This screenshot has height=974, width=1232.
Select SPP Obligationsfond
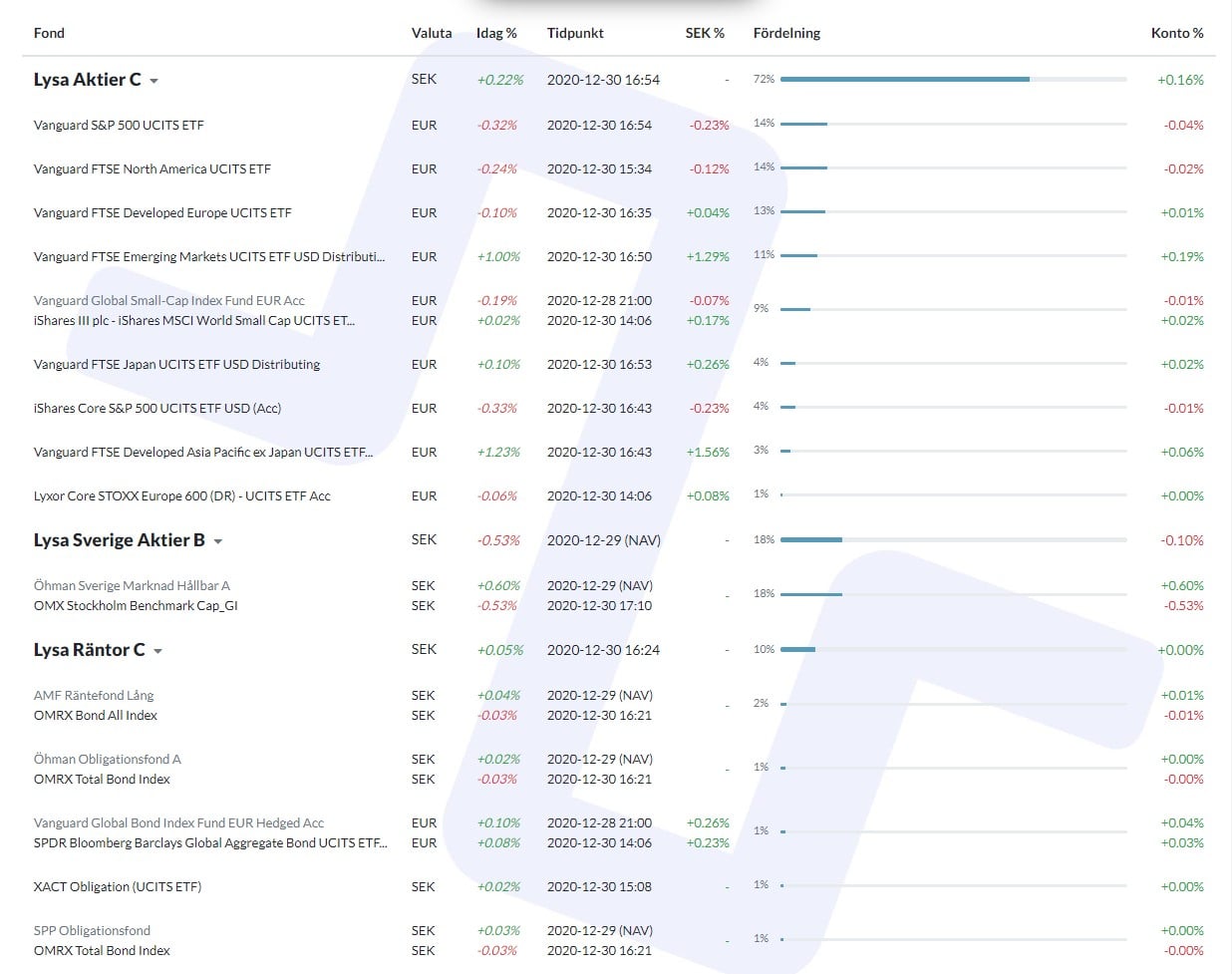click(x=92, y=930)
